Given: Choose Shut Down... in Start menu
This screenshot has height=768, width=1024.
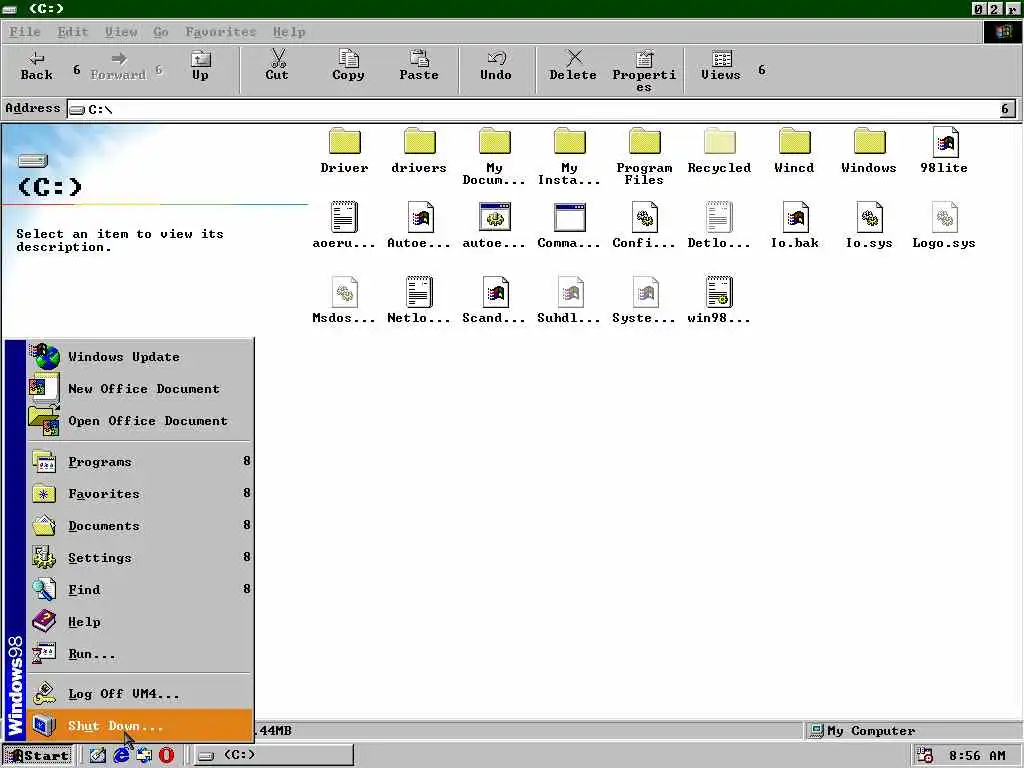Looking at the screenshot, I should (140, 726).
